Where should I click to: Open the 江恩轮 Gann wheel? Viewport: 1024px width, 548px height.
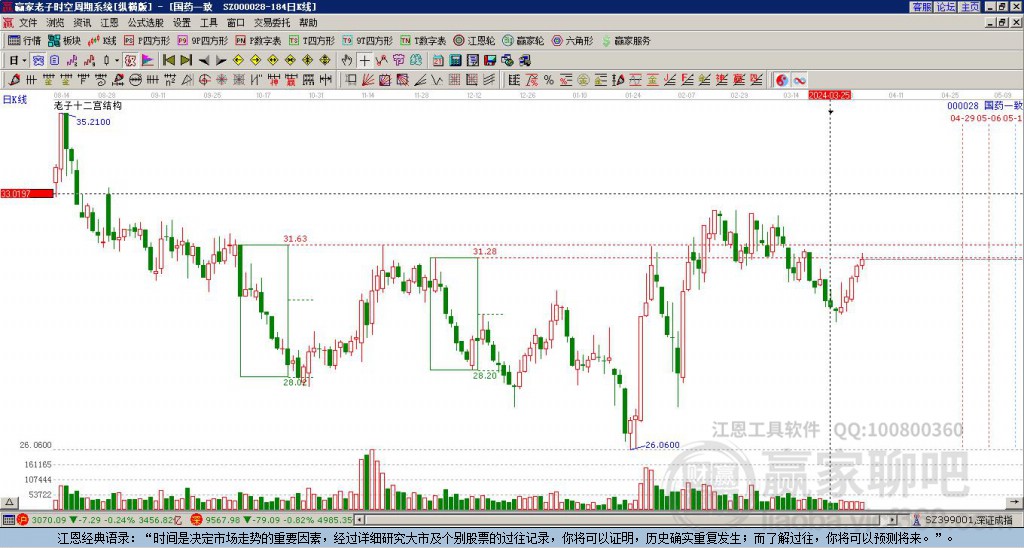[474, 40]
